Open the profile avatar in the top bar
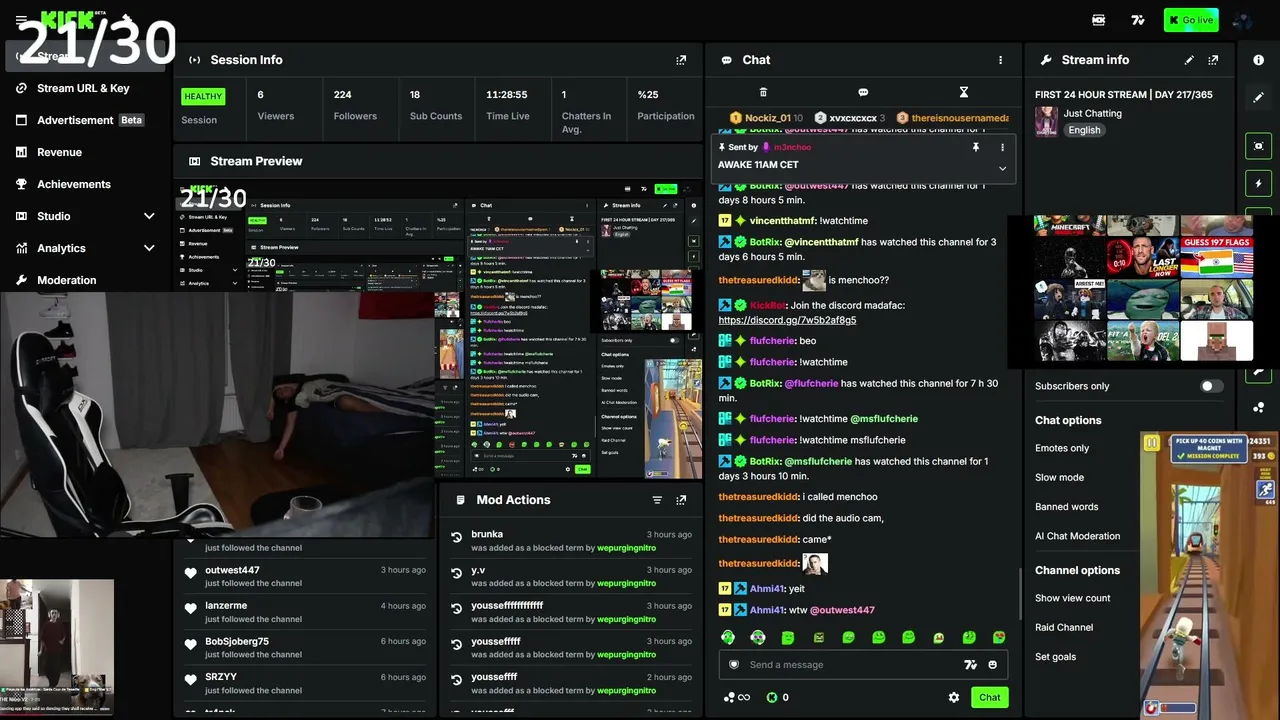This screenshot has height=720, width=1280. (1243, 20)
